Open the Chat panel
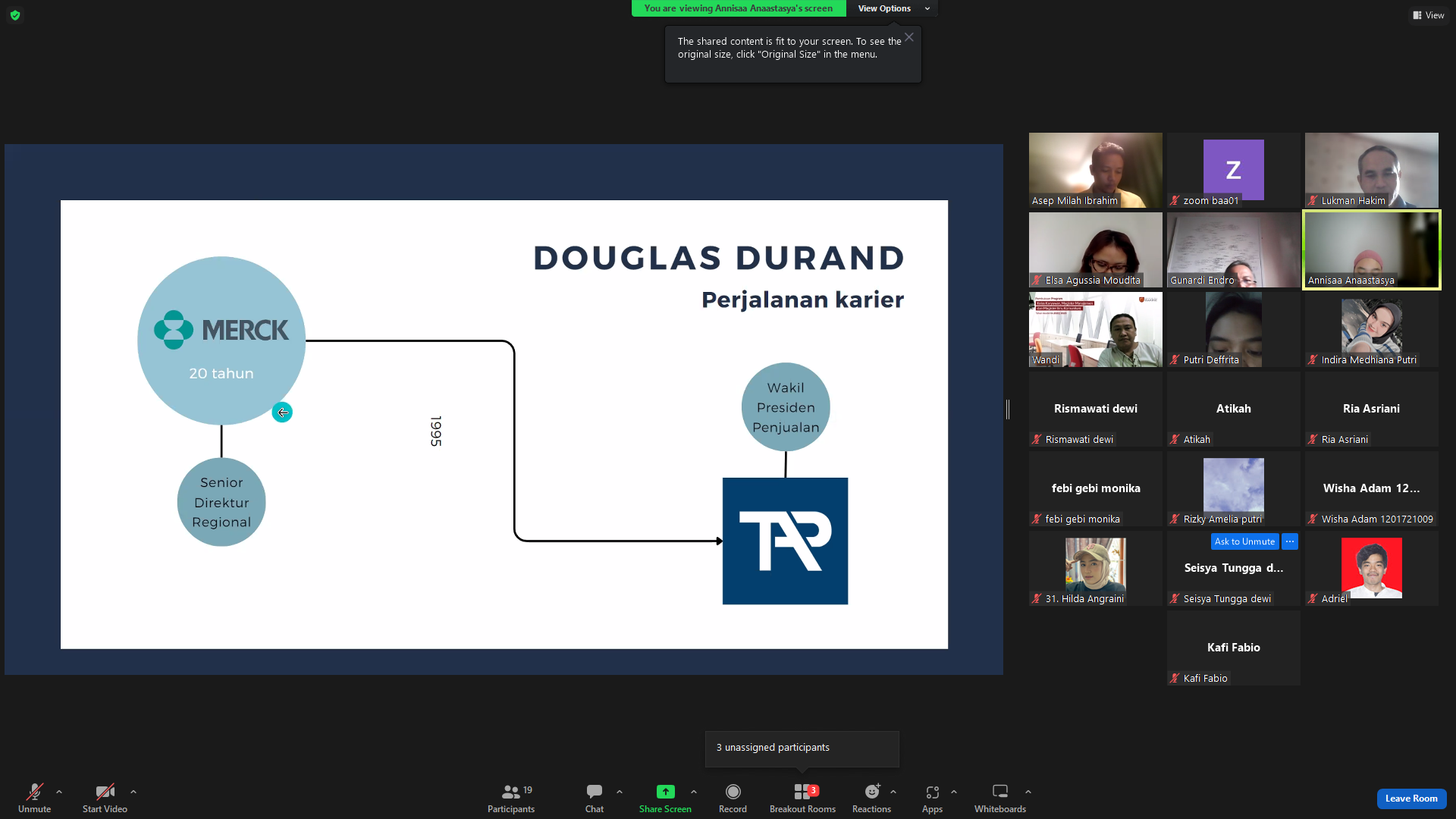 (595, 797)
